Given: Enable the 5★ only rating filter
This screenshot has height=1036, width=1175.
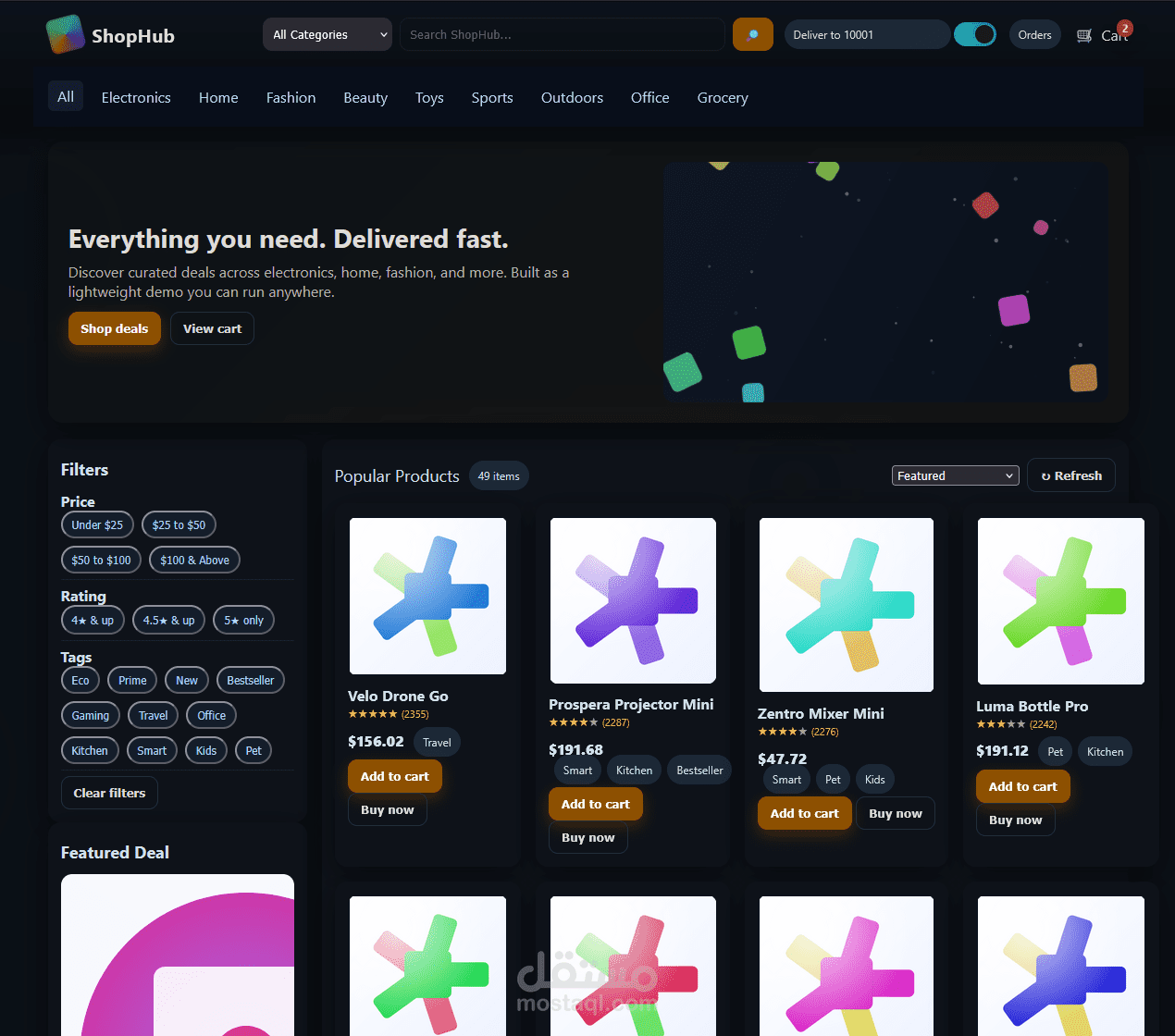Looking at the screenshot, I should pos(243,620).
